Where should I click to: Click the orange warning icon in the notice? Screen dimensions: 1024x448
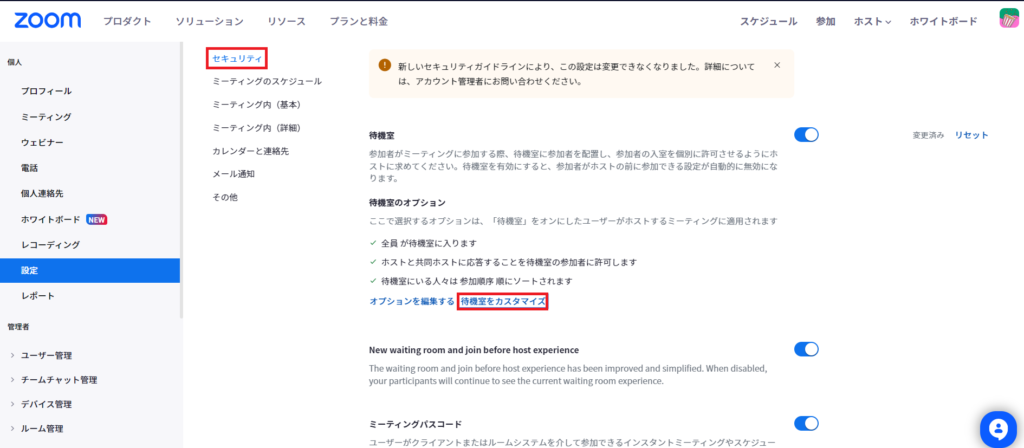pos(385,65)
